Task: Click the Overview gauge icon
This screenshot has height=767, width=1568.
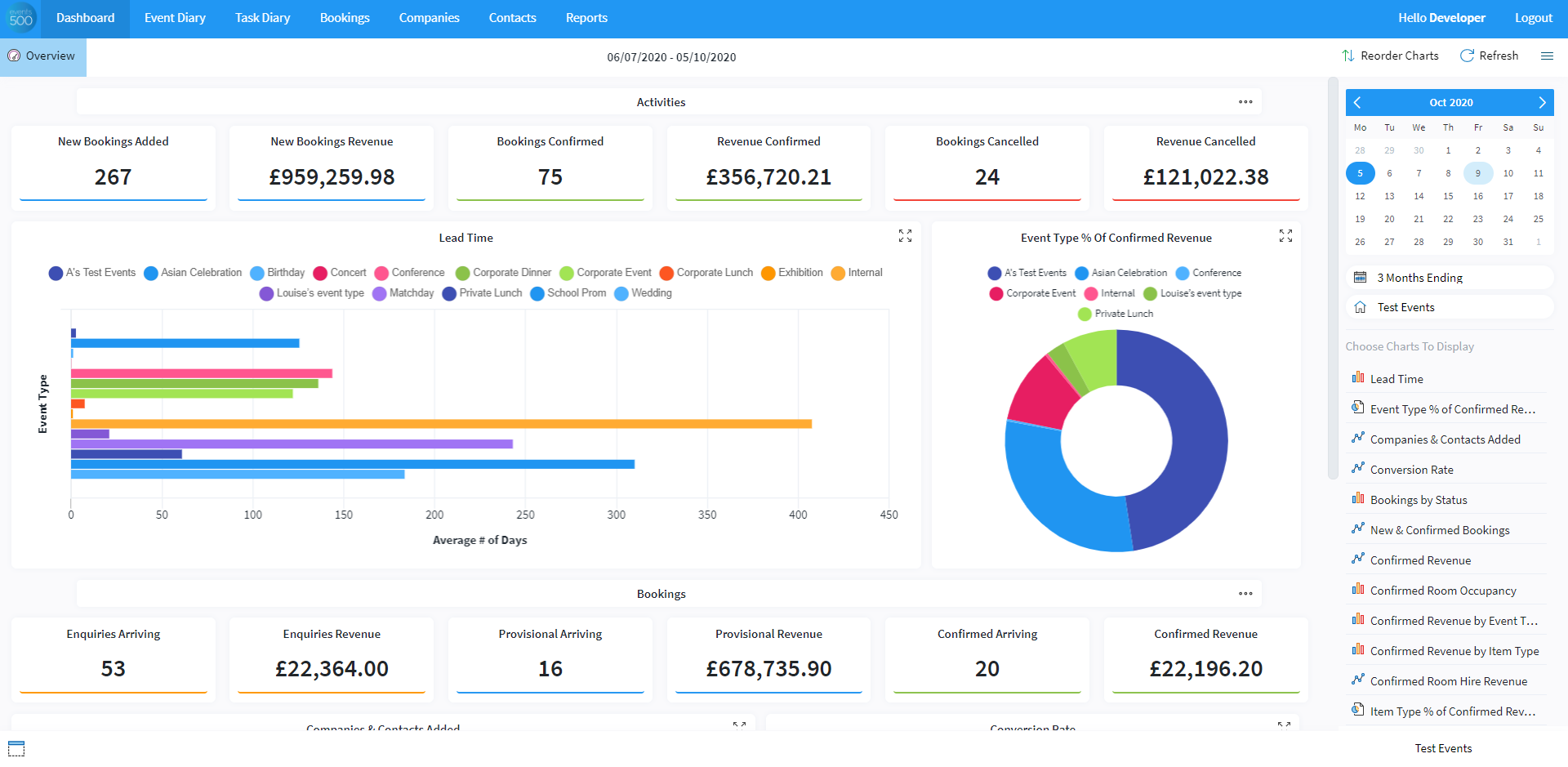Action: 15,56
